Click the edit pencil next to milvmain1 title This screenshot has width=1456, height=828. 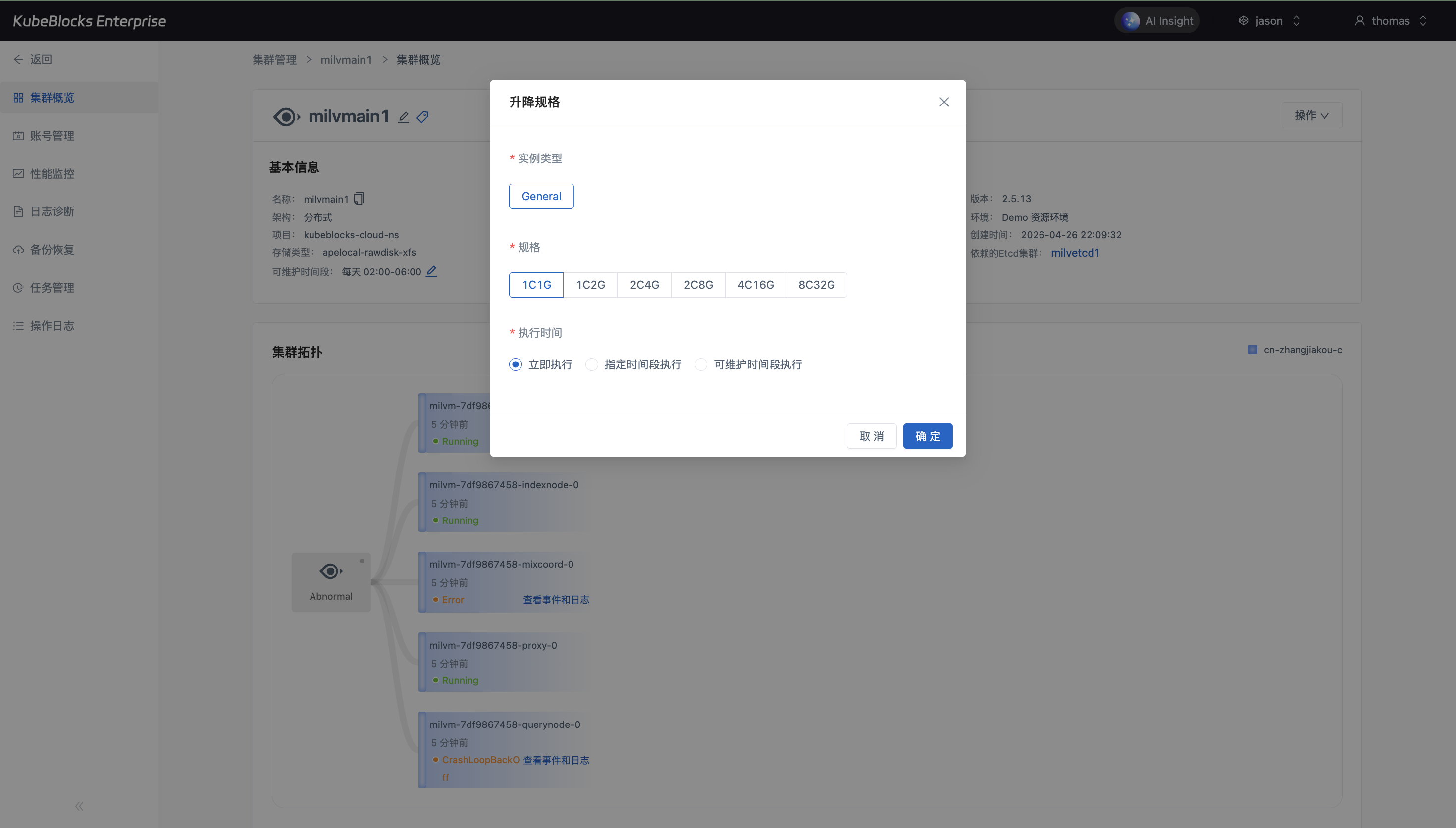tap(403, 117)
